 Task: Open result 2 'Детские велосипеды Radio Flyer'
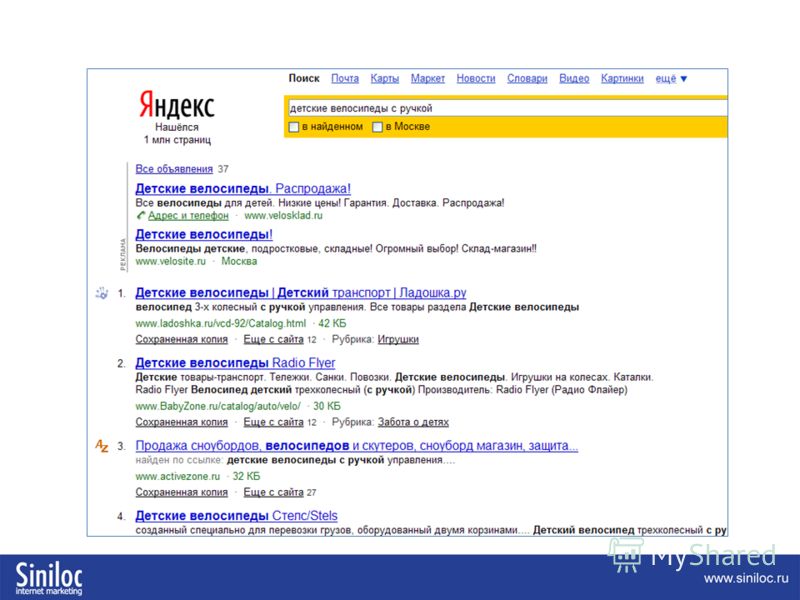(235, 363)
